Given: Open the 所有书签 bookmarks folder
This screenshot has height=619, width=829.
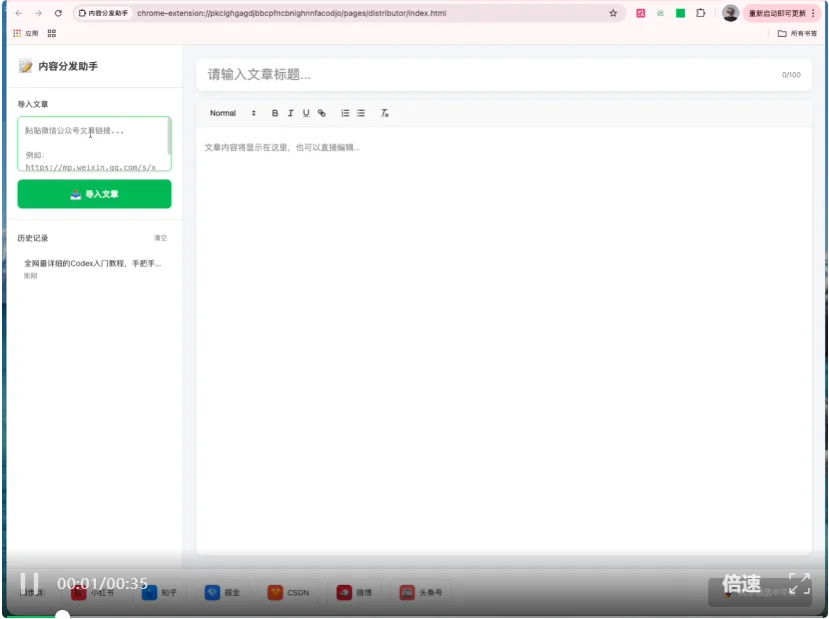Looking at the screenshot, I should click(x=797, y=33).
